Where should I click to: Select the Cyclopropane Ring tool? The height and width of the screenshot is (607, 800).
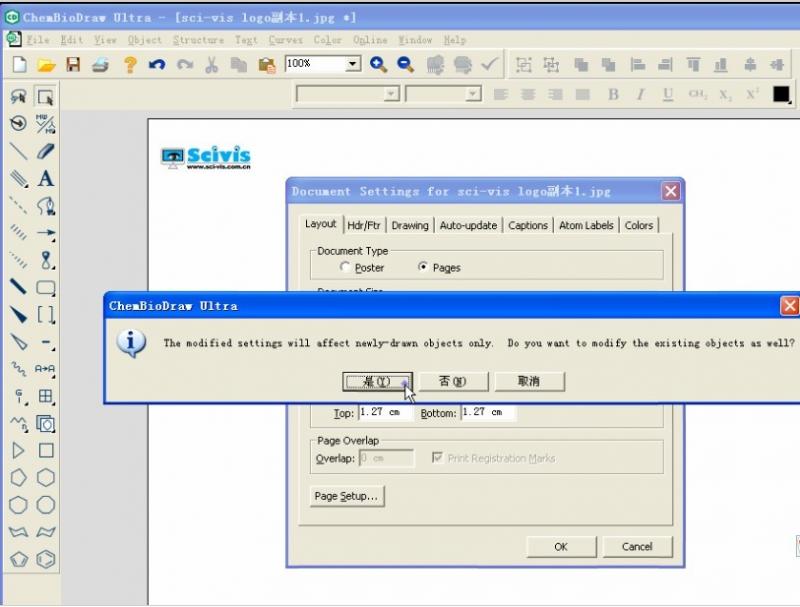[18, 451]
